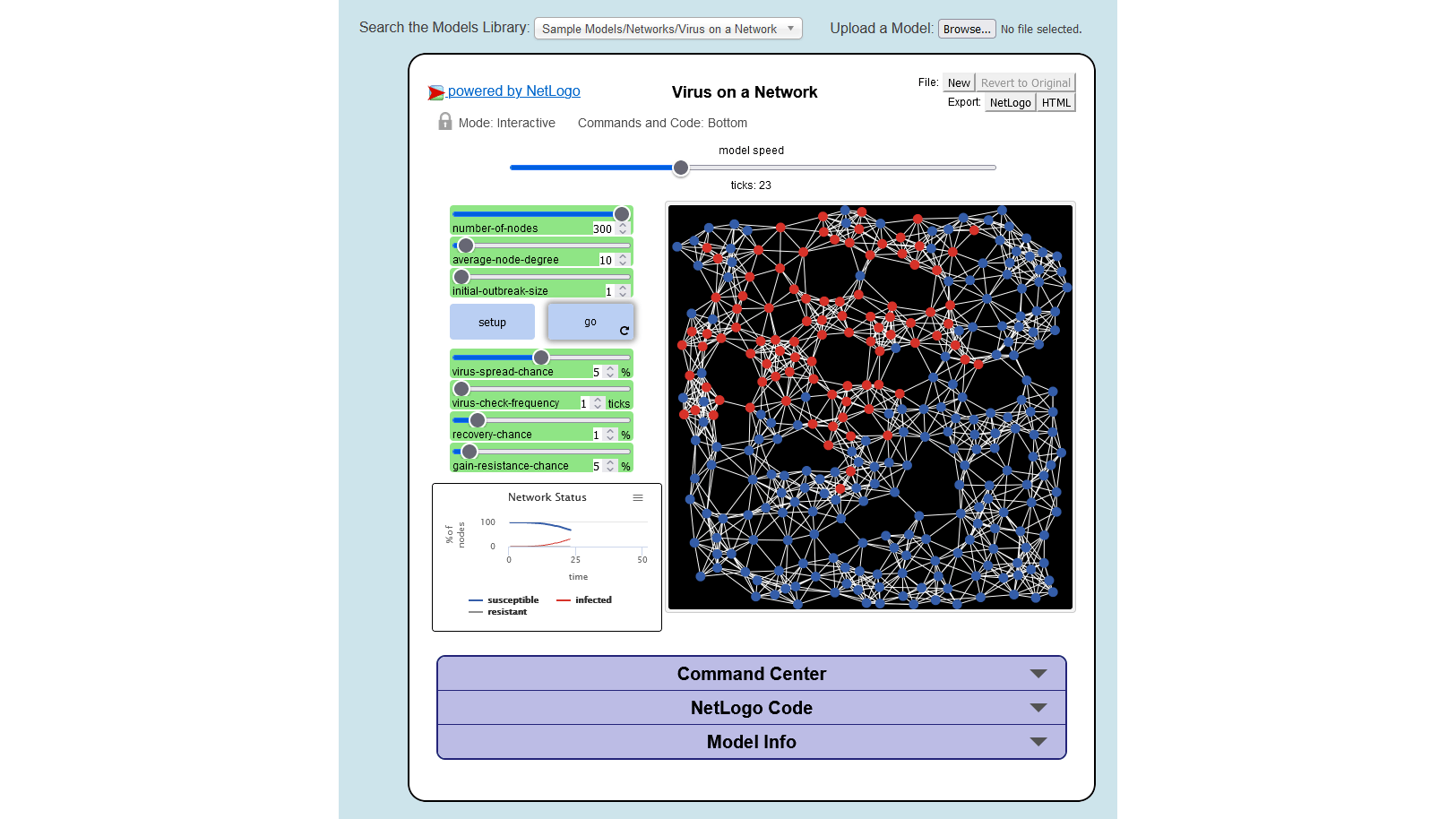
Task: Click the 'Mode: Interactive' label
Action: click(507, 123)
